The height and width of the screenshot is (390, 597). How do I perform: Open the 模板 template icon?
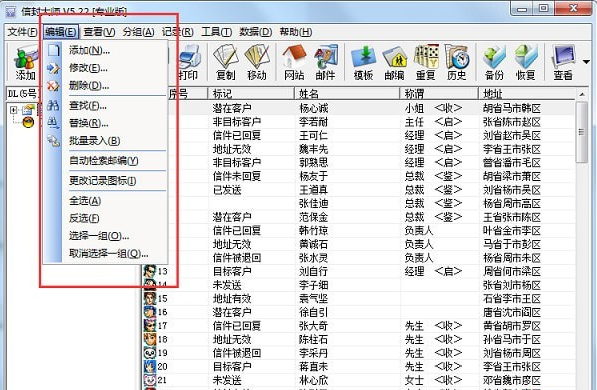[364, 62]
